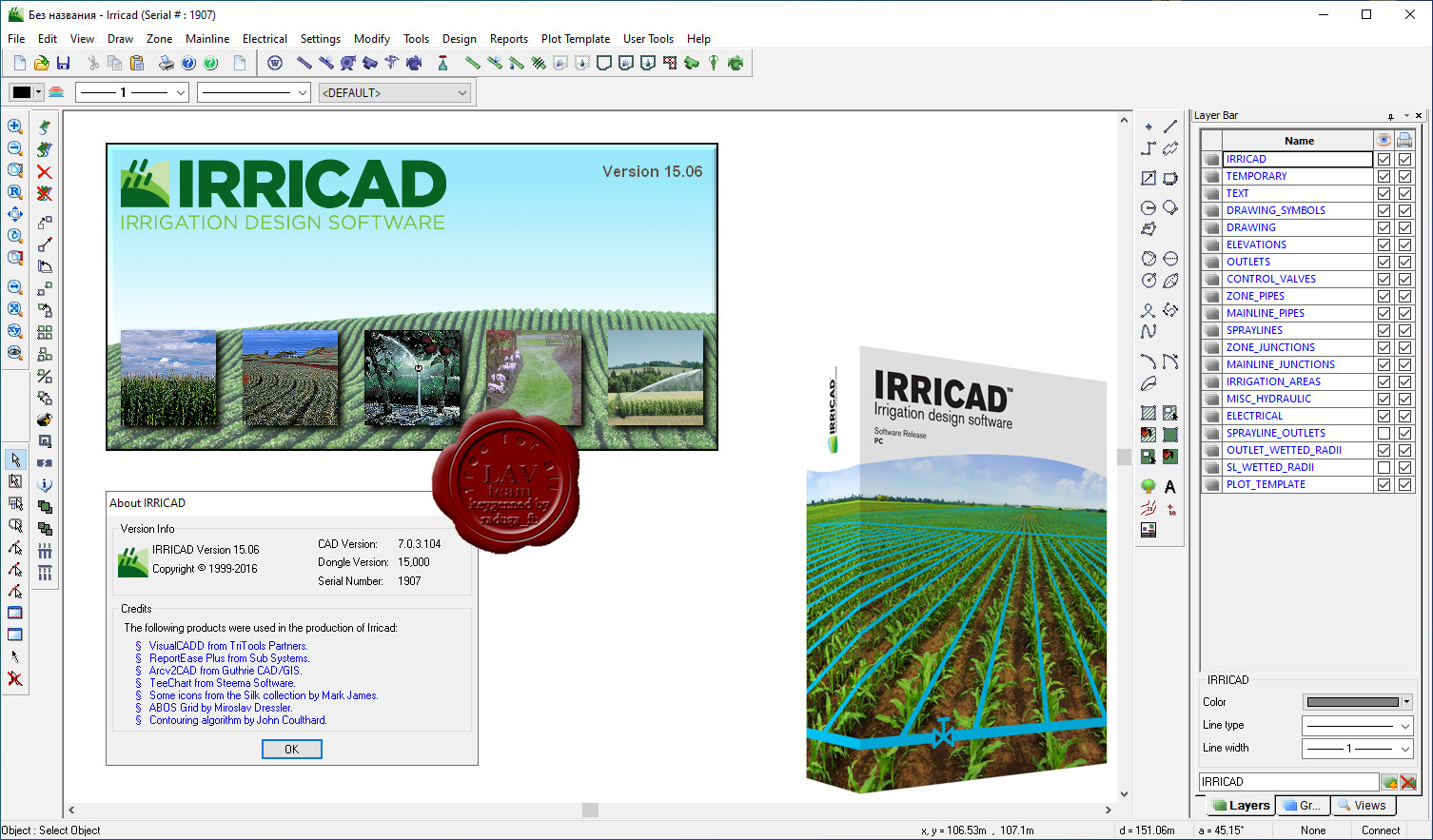Click the red X delete icon
Viewport: 1433px width, 840px height.
[44, 172]
